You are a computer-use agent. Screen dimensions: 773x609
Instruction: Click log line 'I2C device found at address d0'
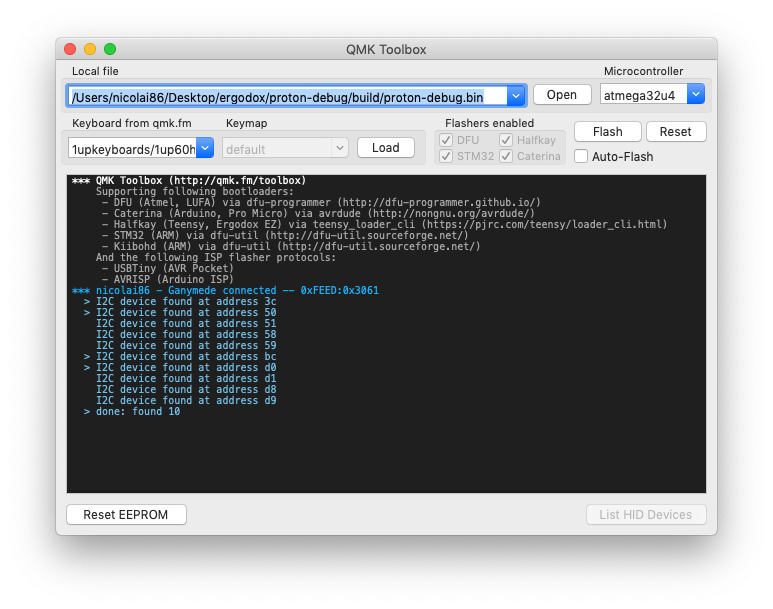(186, 367)
